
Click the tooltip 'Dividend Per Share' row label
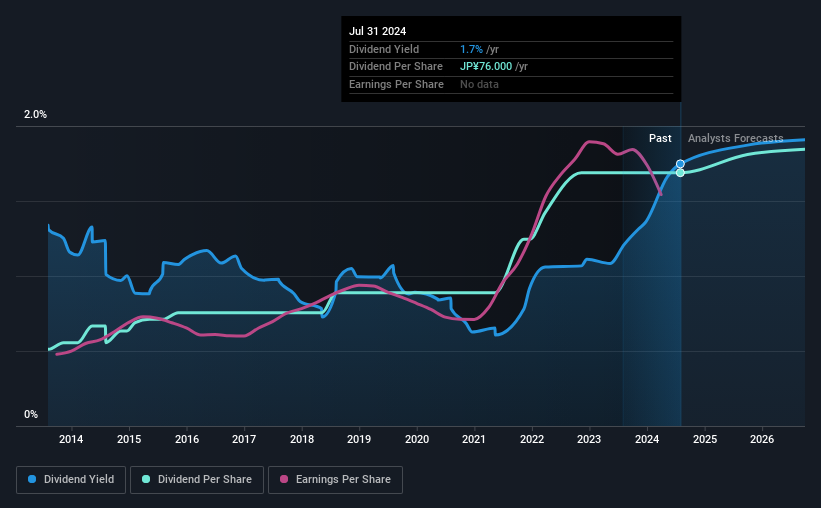(x=396, y=67)
